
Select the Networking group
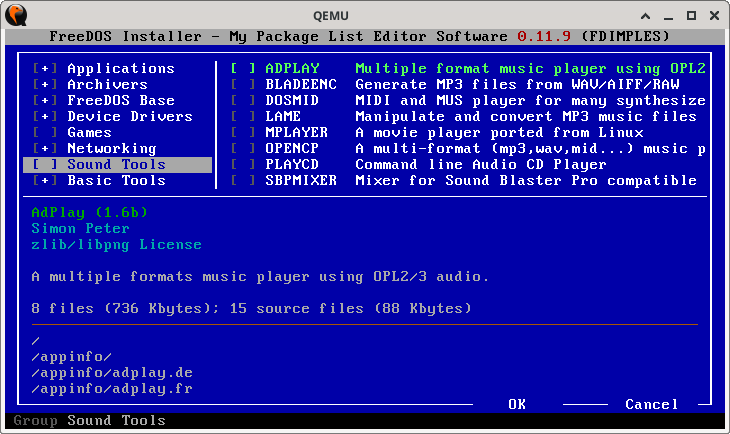112,148
